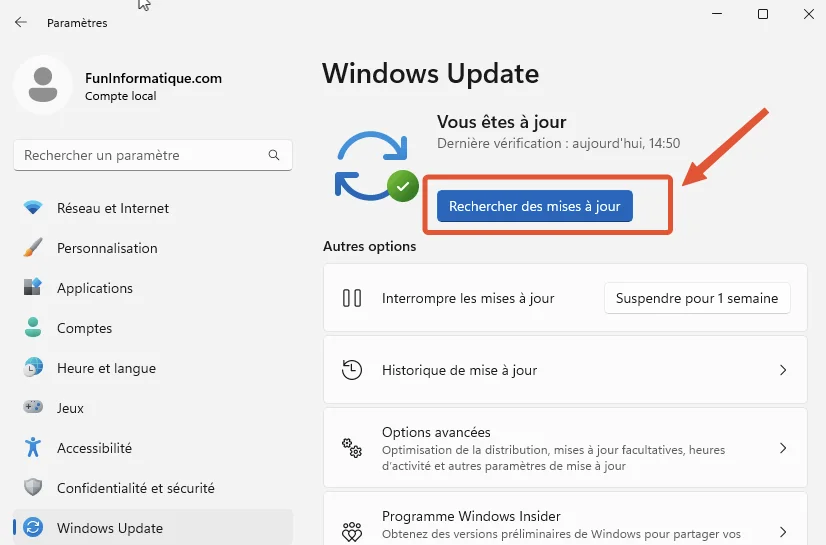826x545 pixels.
Task: Open Personnalisation settings
Action: [x=153, y=248]
